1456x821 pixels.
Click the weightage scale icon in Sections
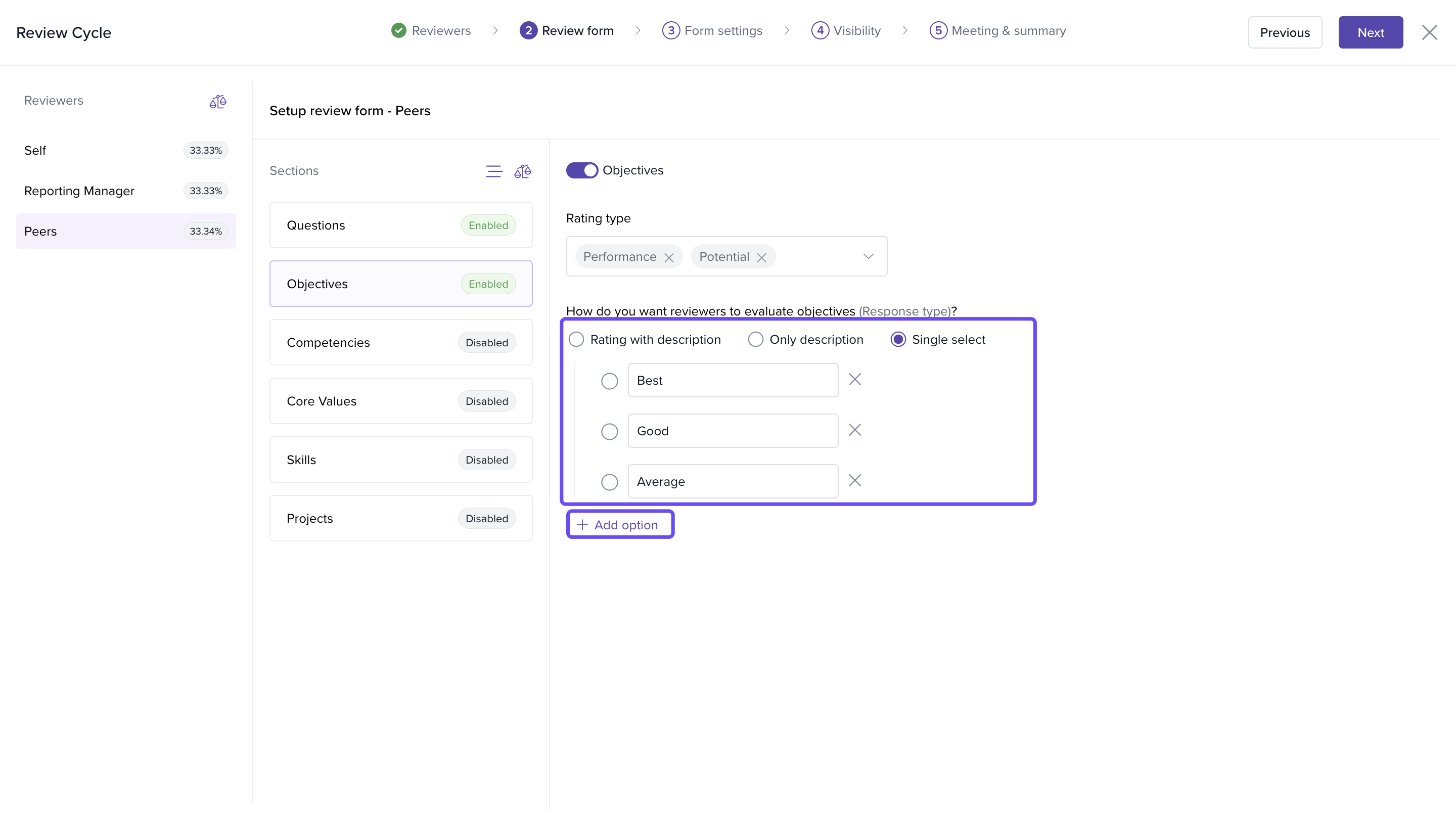(522, 171)
